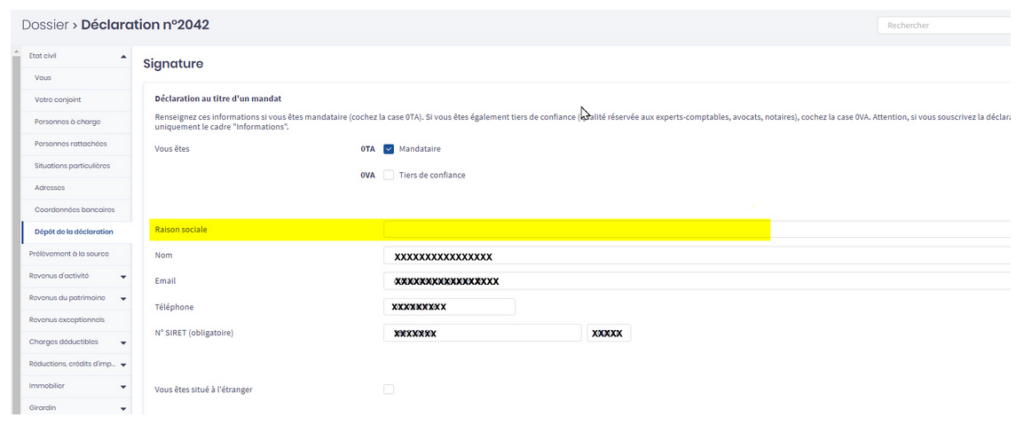The height and width of the screenshot is (433, 1024).
Task: Click the Téléphone input field
Action: (449, 306)
